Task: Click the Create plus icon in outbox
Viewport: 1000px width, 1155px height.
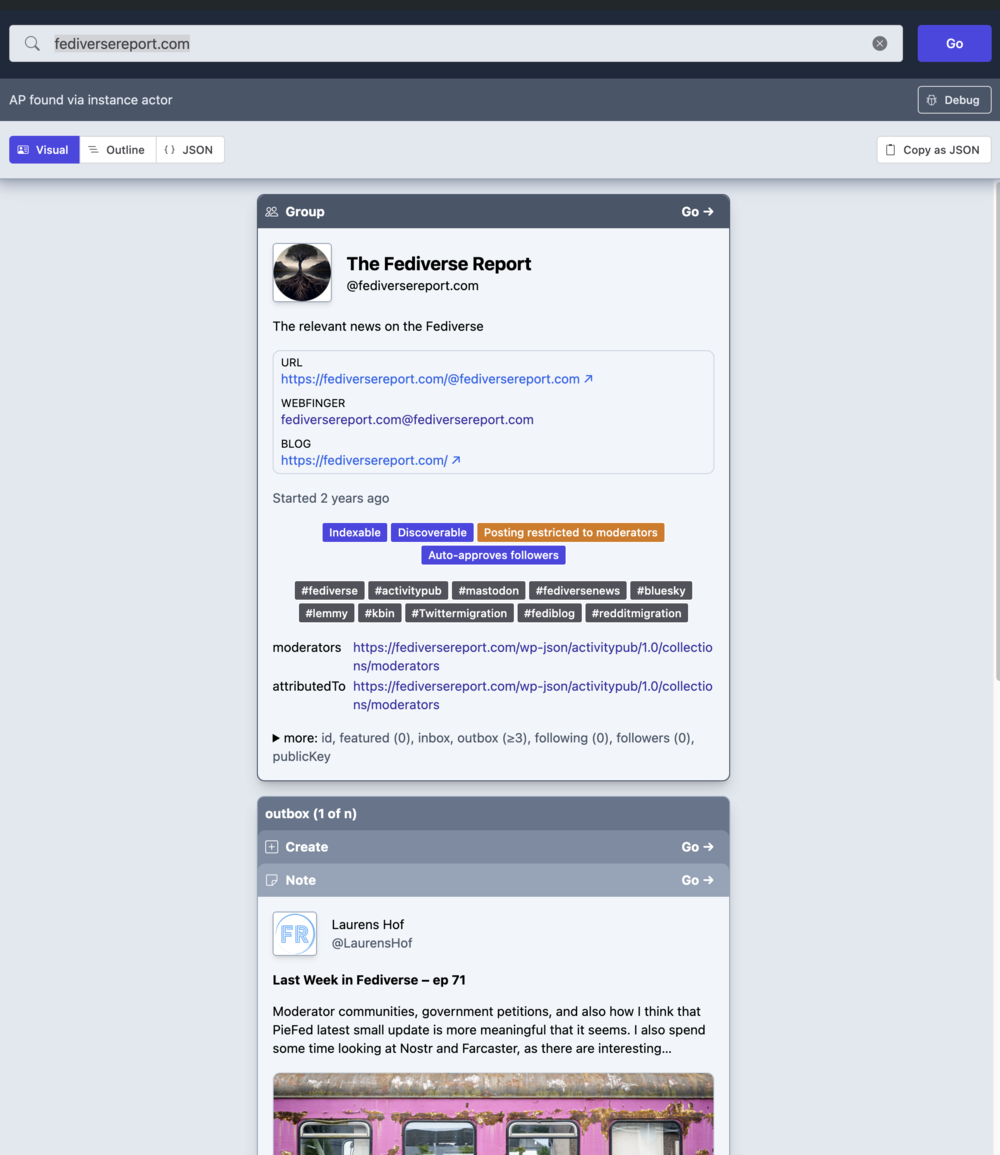Action: coord(272,847)
